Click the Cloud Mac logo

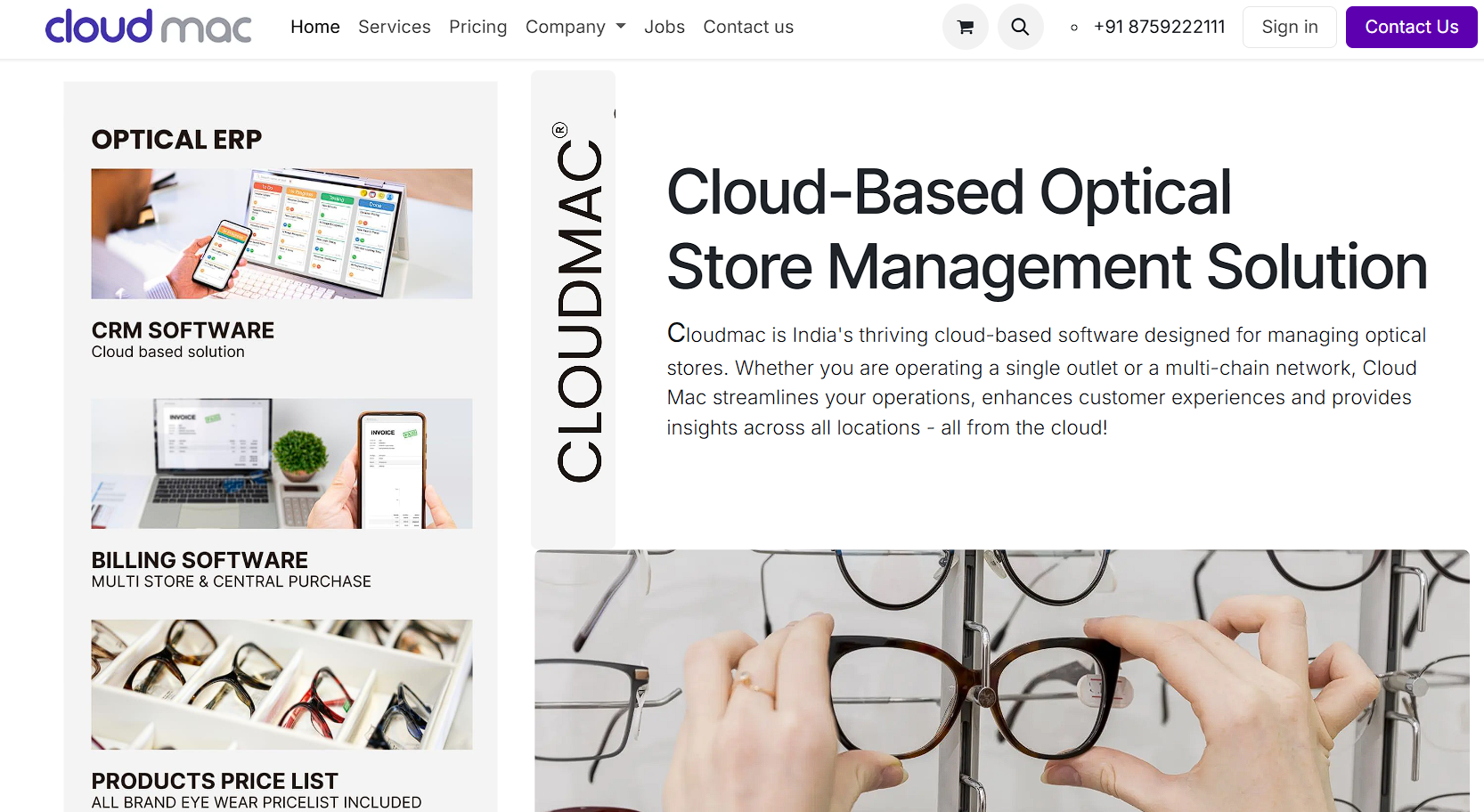[148, 27]
